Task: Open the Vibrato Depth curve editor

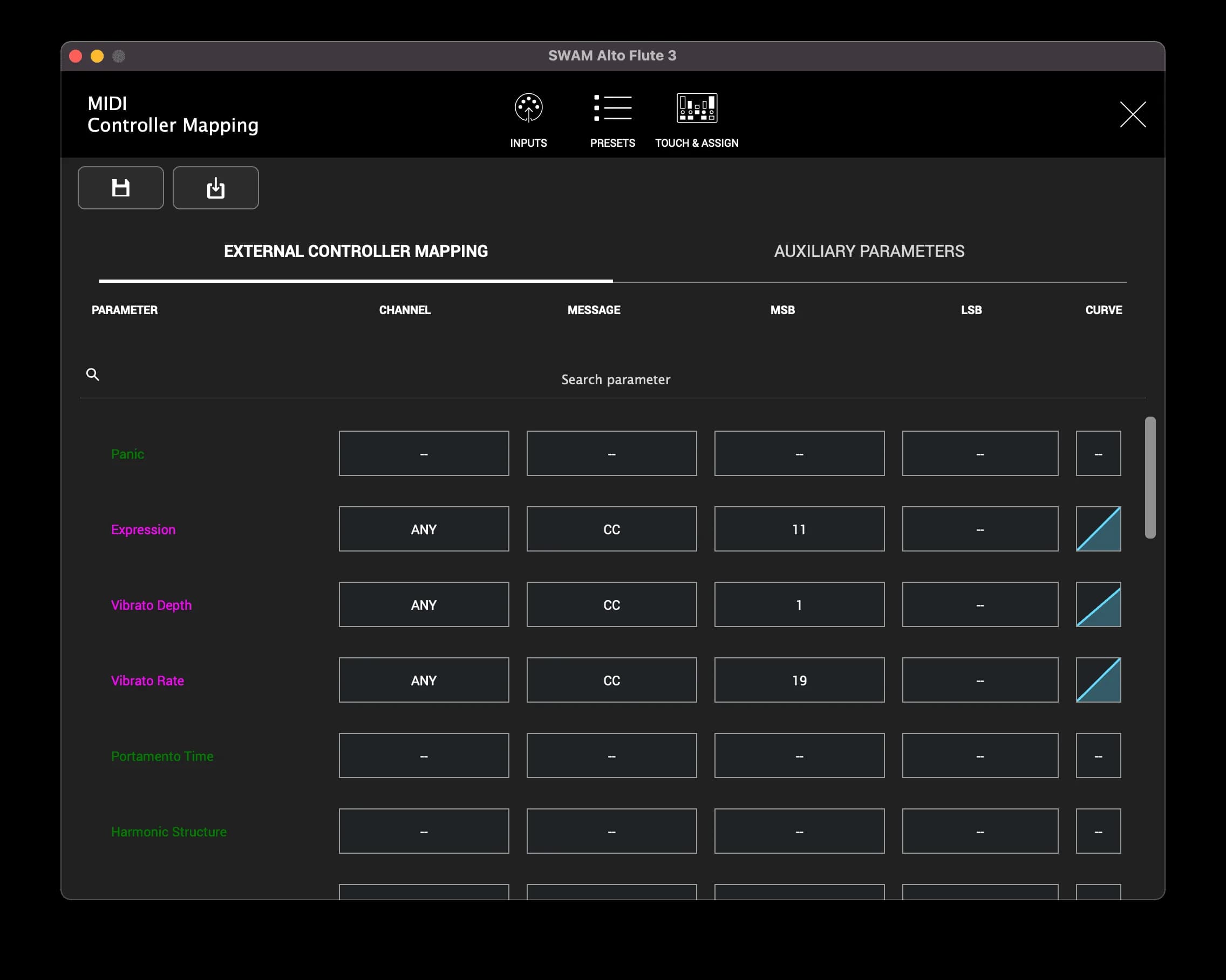Action: (x=1098, y=604)
